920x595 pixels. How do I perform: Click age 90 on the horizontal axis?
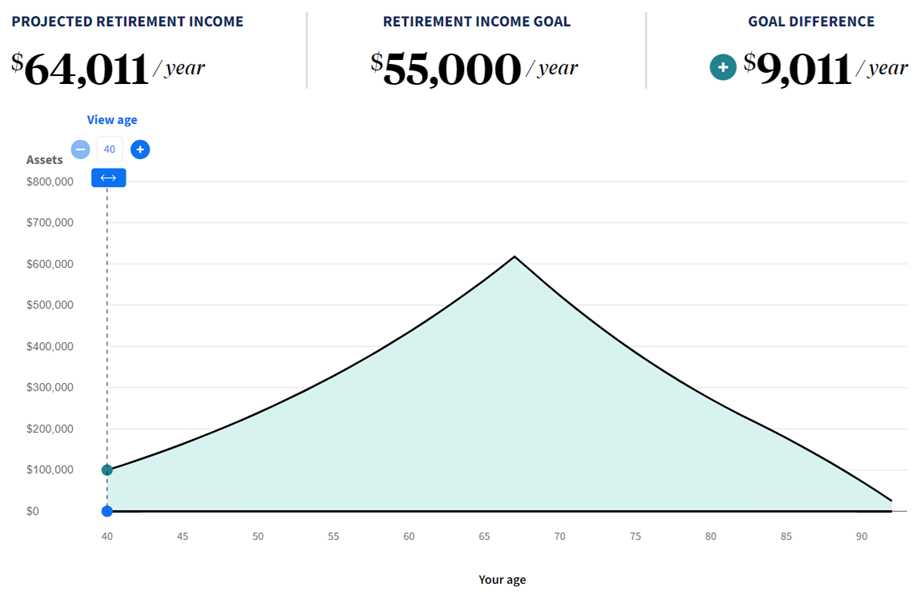tap(861, 537)
